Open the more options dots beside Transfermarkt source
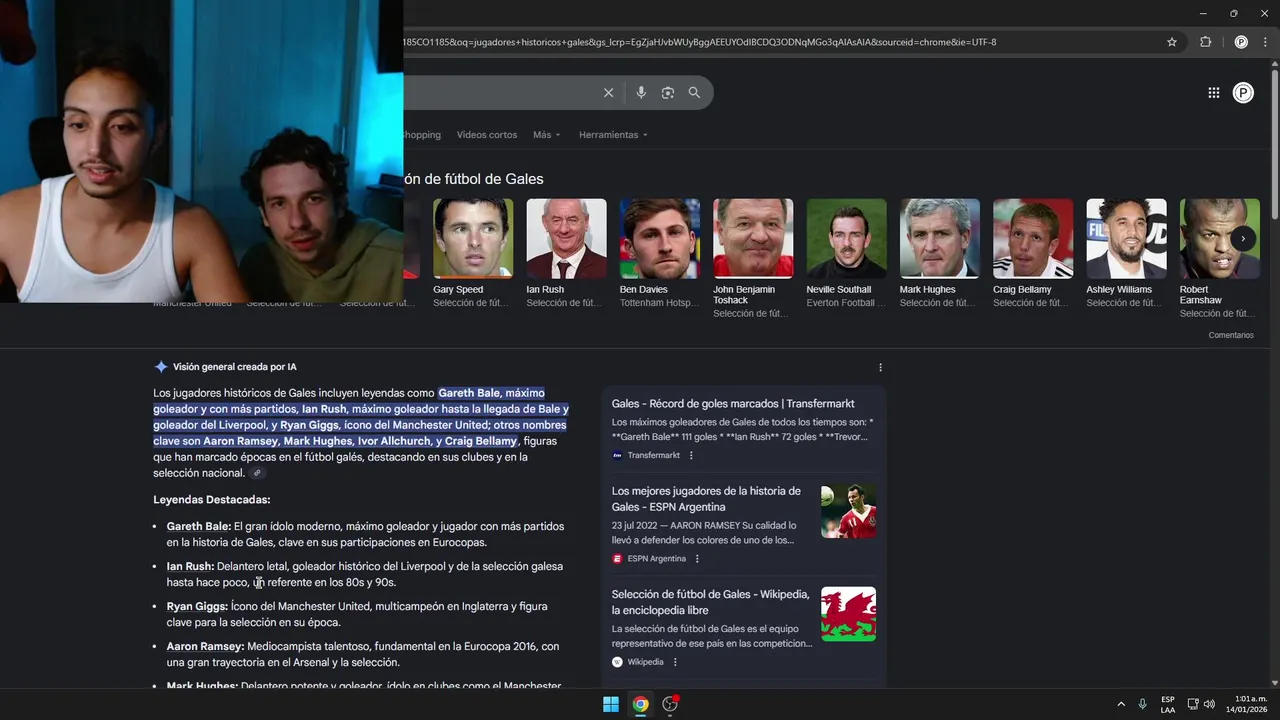The width and height of the screenshot is (1280, 720). pos(691,455)
